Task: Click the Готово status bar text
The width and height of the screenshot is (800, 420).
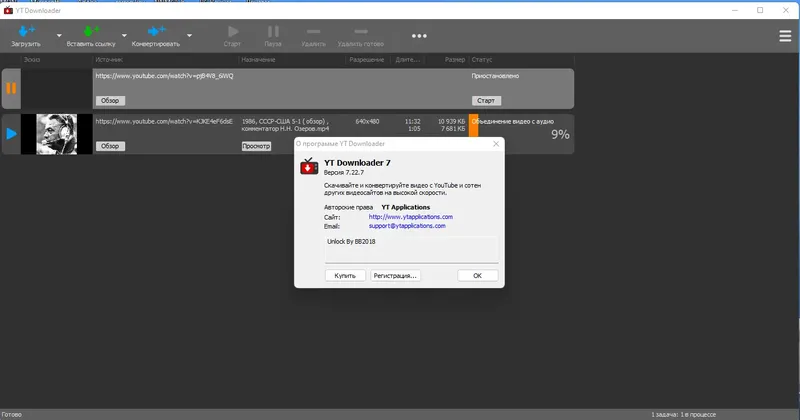Action: (x=12, y=414)
